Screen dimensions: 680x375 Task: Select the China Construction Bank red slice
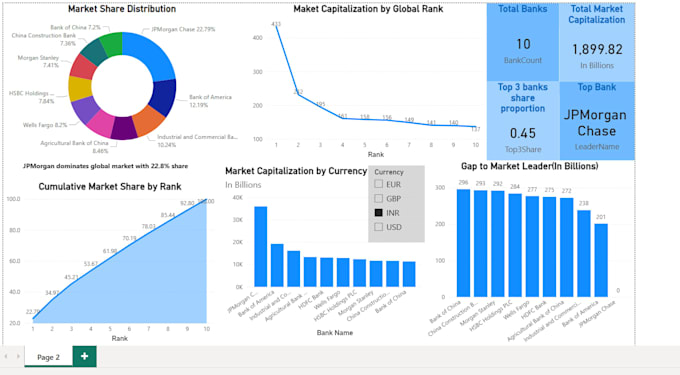[x=84, y=67]
